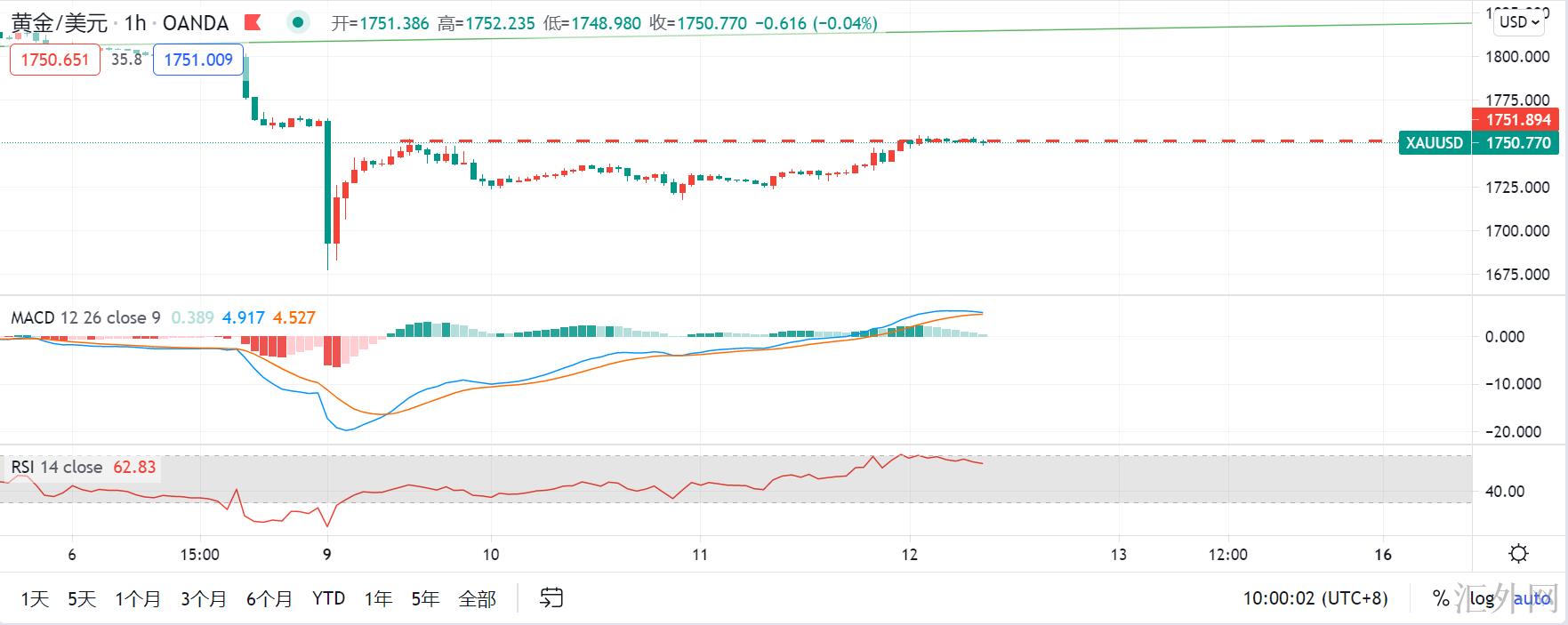Click the blue buy price 1751.009 button
This screenshot has width=1568, height=625.
point(198,60)
